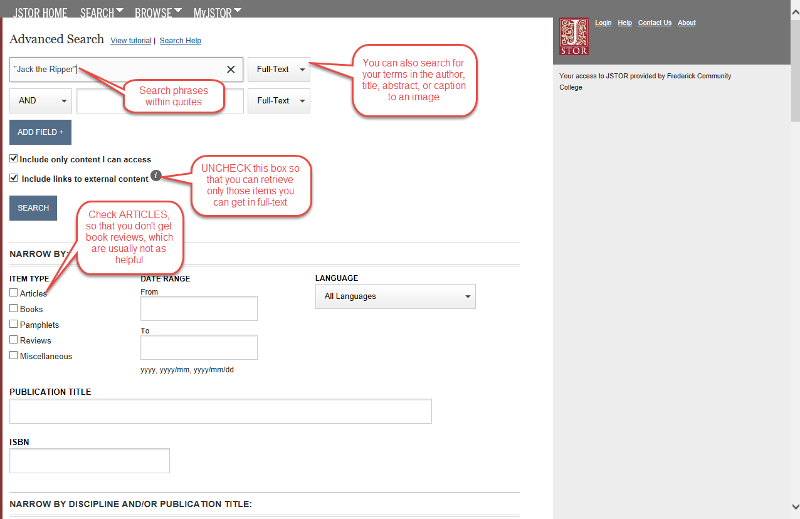
Task: Open the AND operator dropdown
Action: coord(40,101)
